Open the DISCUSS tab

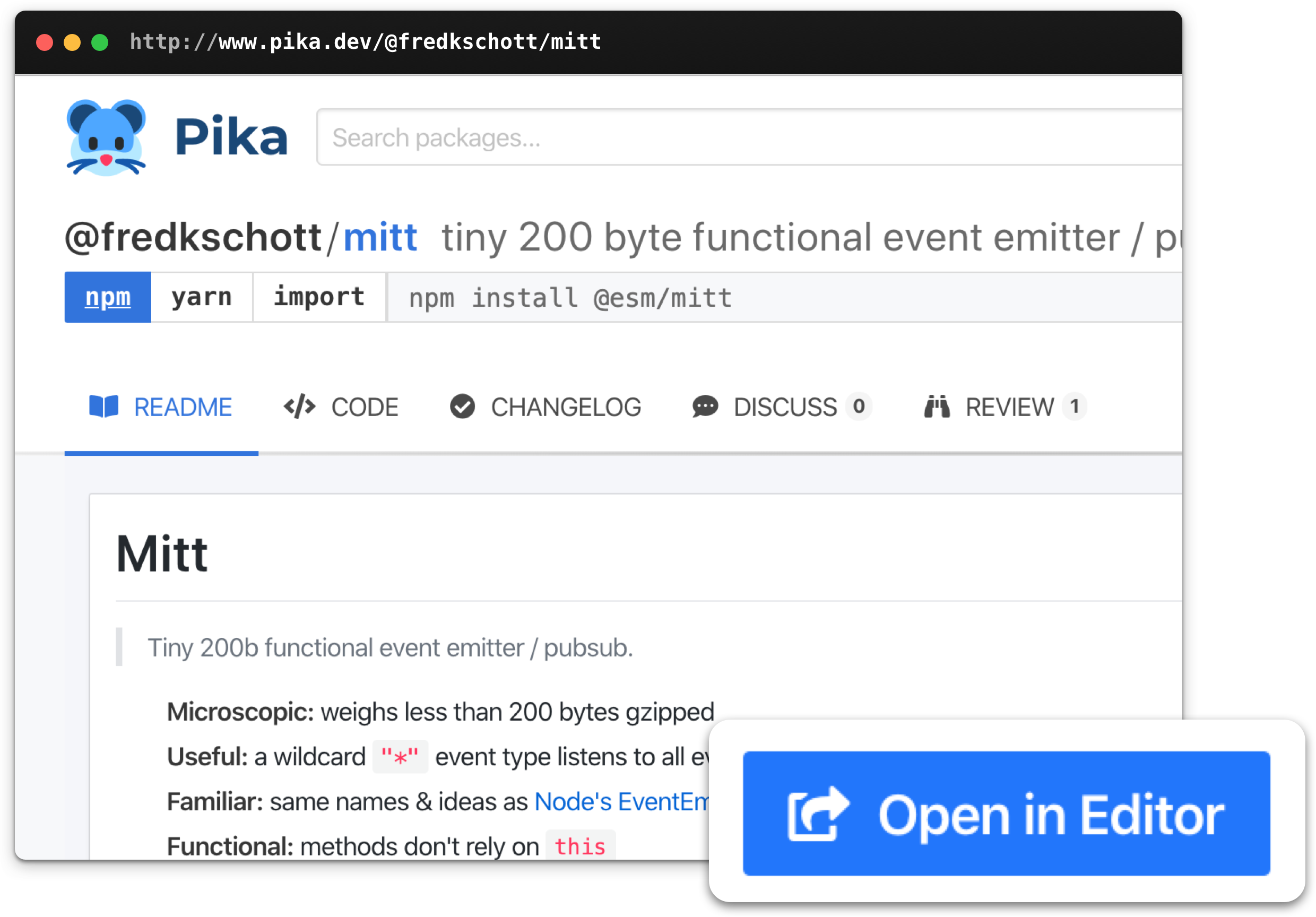point(782,408)
